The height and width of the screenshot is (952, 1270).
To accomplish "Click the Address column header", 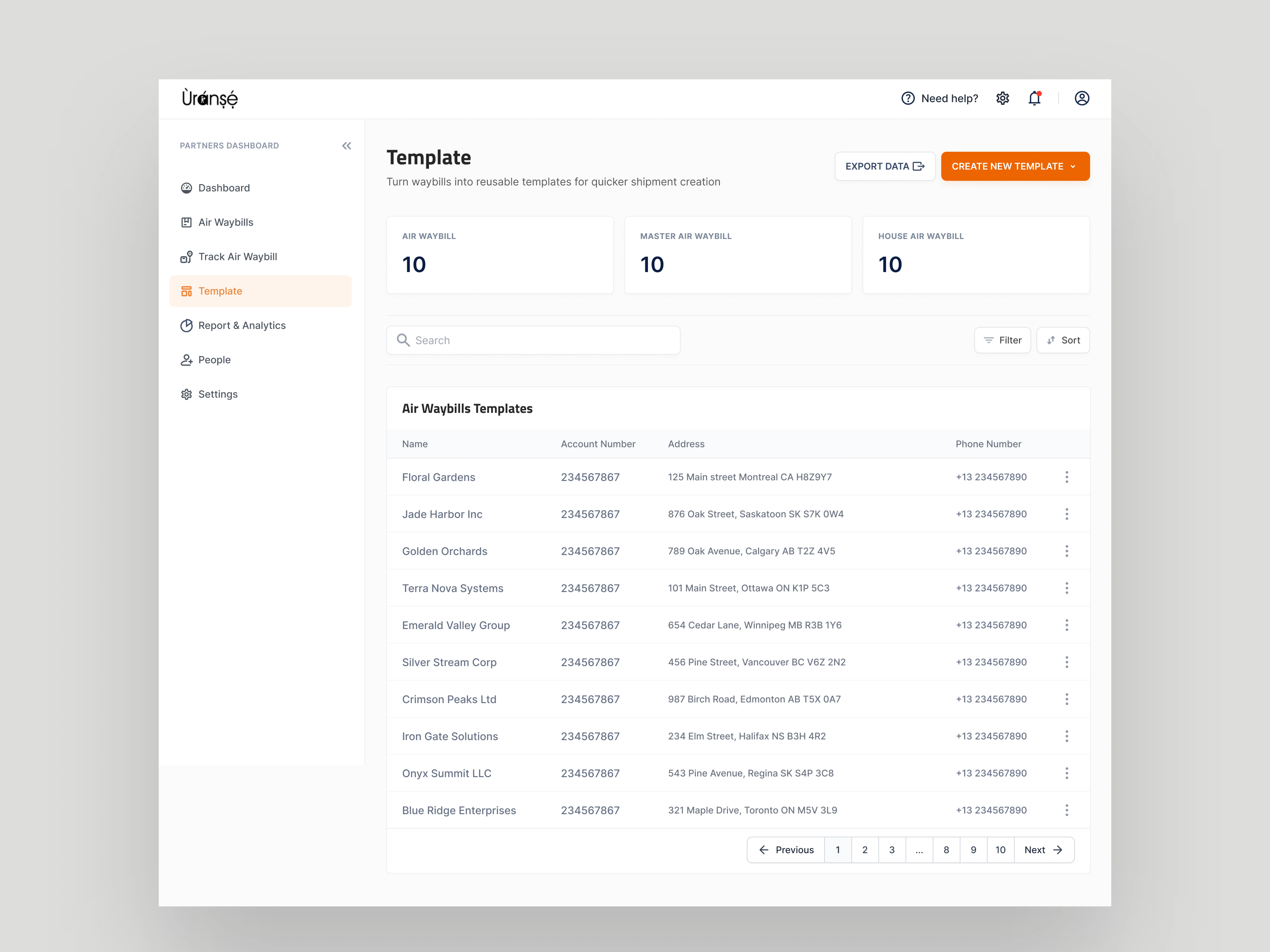I will [686, 444].
